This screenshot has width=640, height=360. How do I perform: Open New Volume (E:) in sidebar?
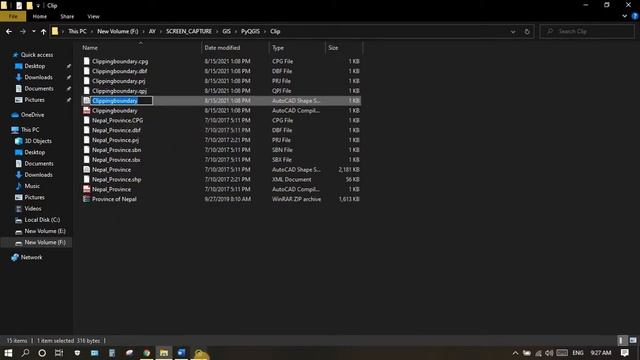45,231
